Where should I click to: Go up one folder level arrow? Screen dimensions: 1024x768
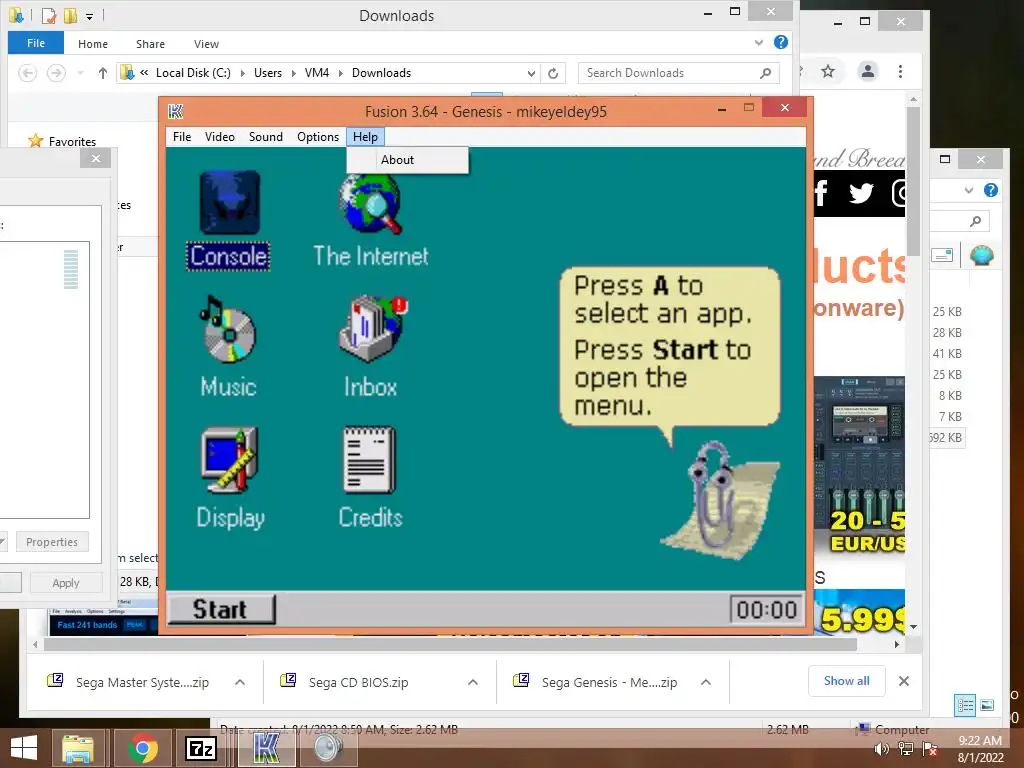(103, 73)
